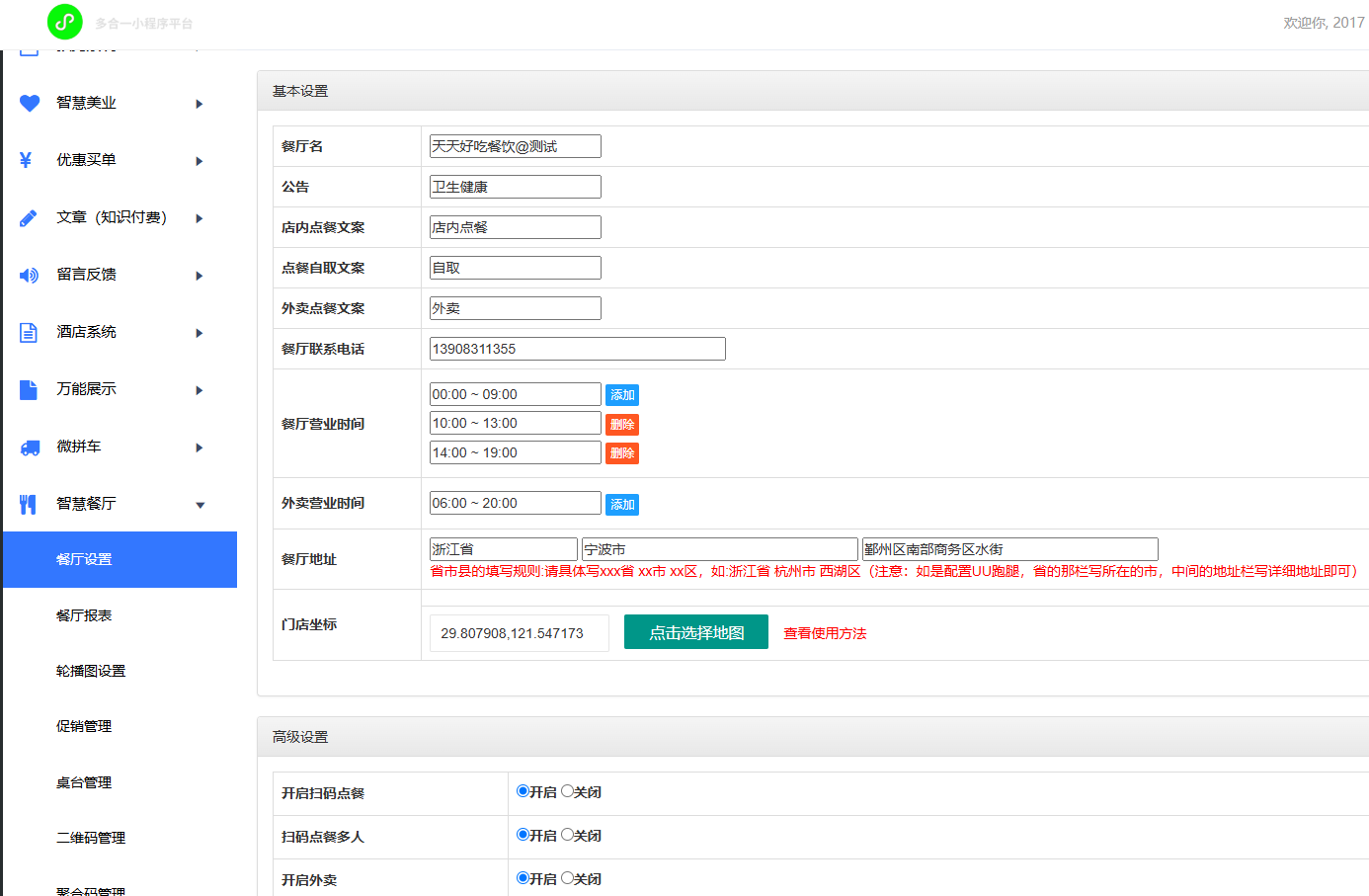The width and height of the screenshot is (1369, 896).
Task: Delete the 14:00 ~ 19:00 business hours
Action: pyautogui.click(x=622, y=453)
